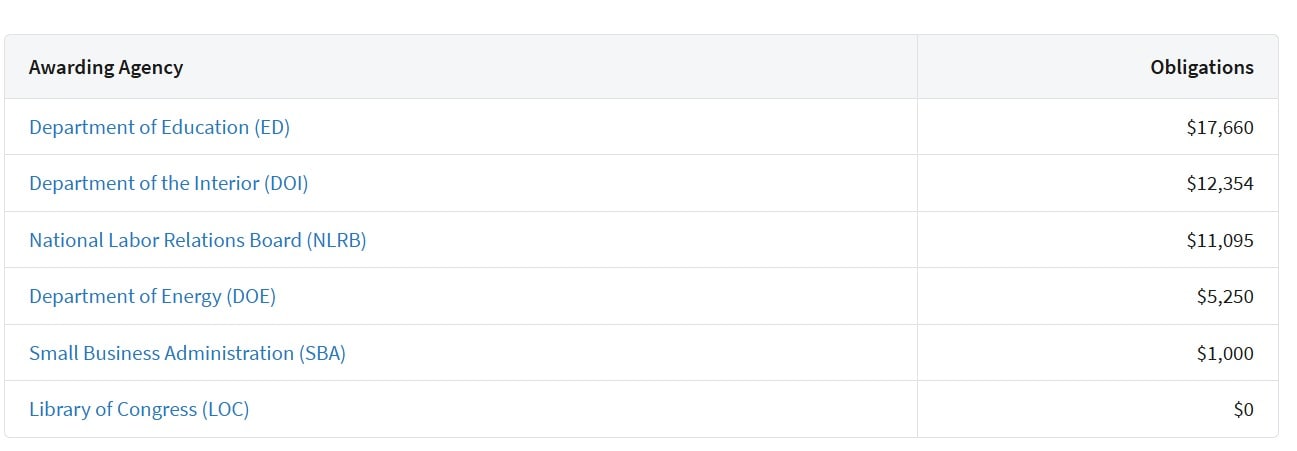Screen dimensions: 1297x451
Task: Select the National Labor Relations Board row
Action: [x=641, y=240]
